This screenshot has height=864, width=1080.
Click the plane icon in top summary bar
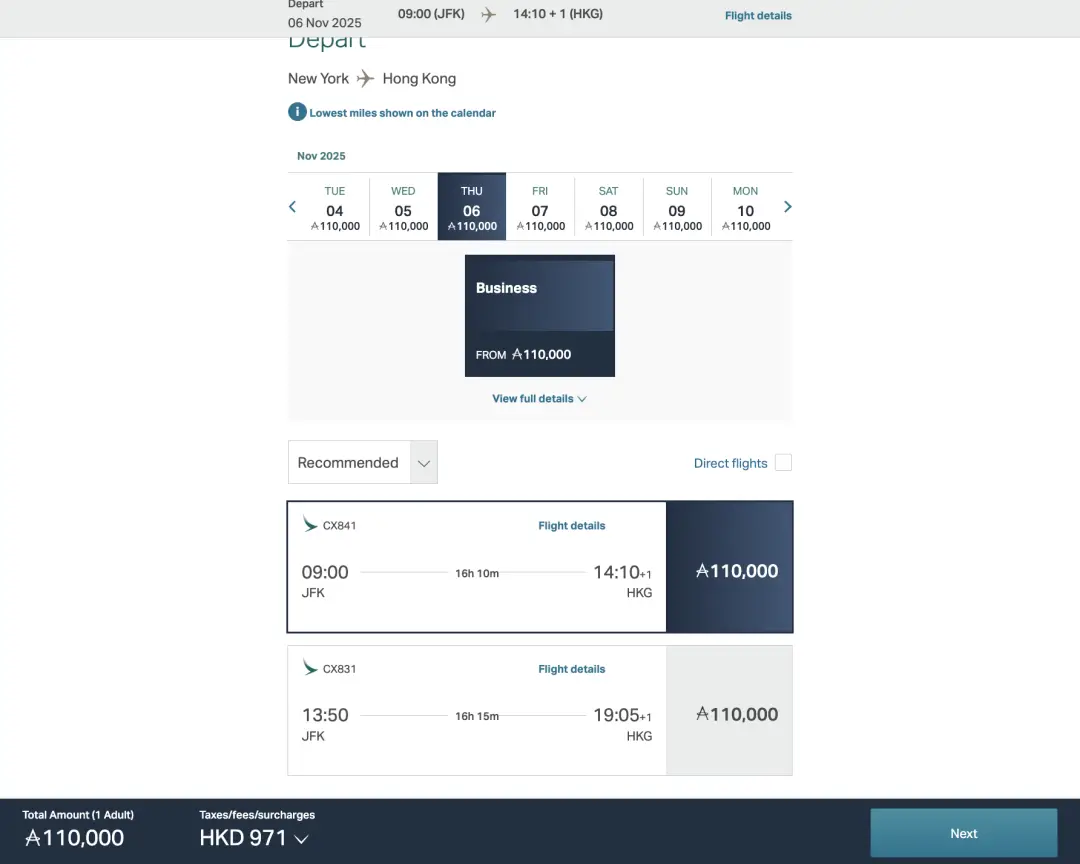pos(488,14)
